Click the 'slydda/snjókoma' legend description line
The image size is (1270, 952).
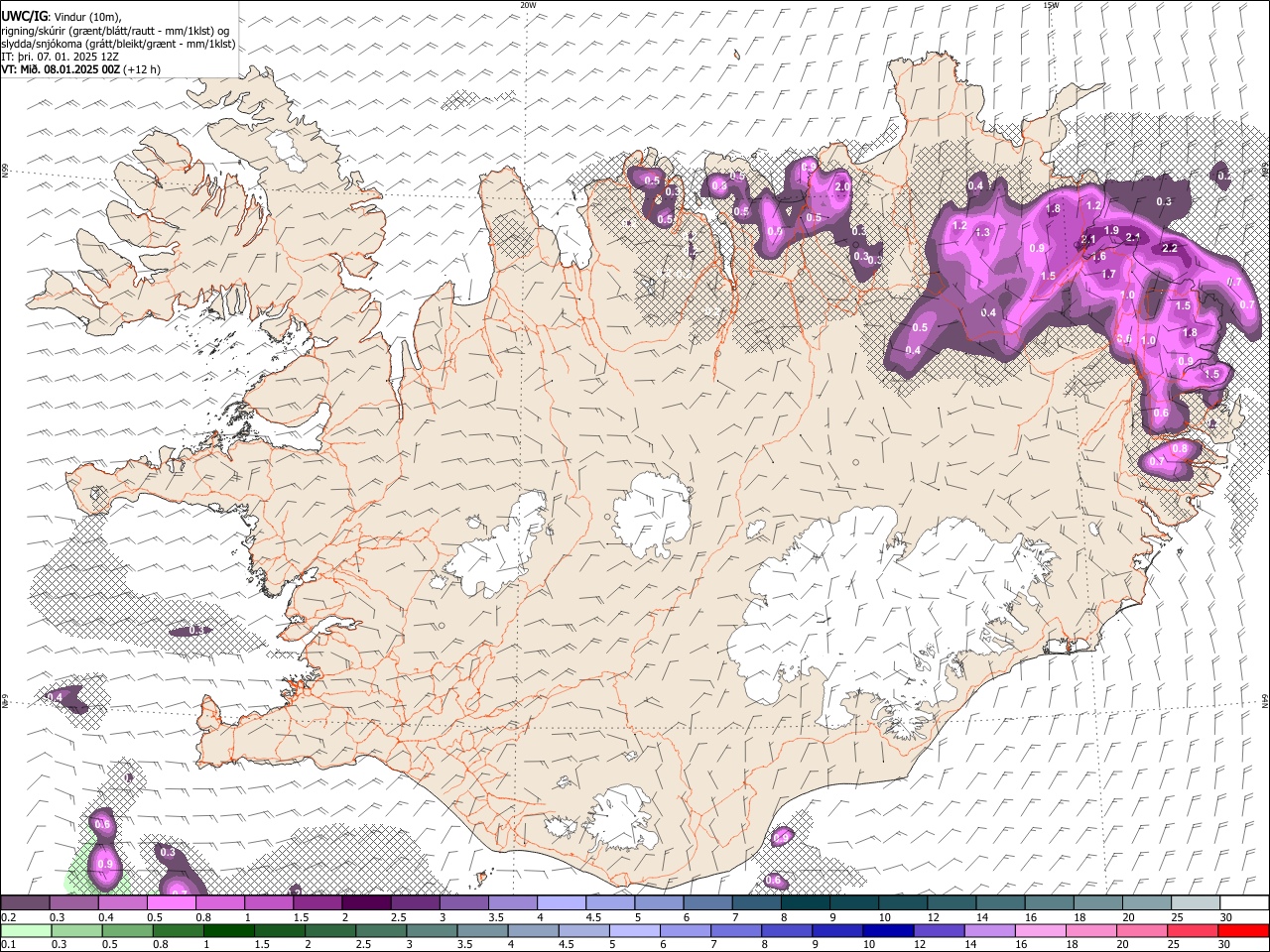tap(118, 44)
